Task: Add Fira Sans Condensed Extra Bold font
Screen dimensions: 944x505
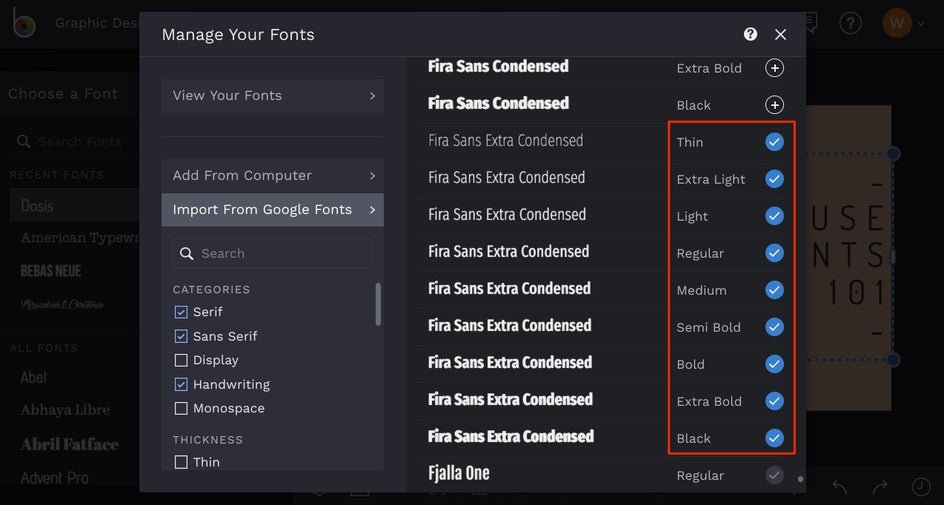Action: pyautogui.click(x=774, y=68)
